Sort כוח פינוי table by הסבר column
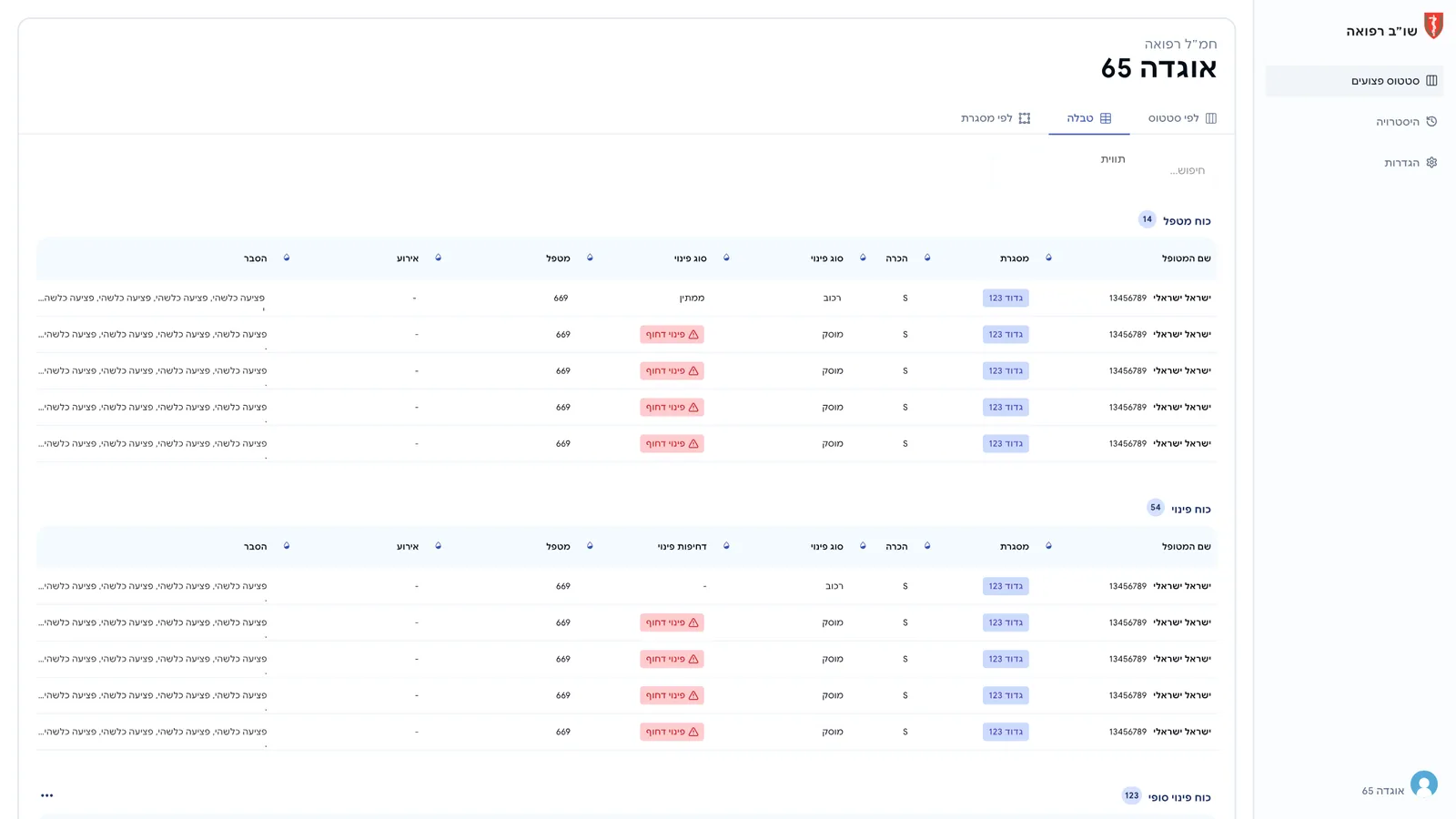 click(x=287, y=547)
